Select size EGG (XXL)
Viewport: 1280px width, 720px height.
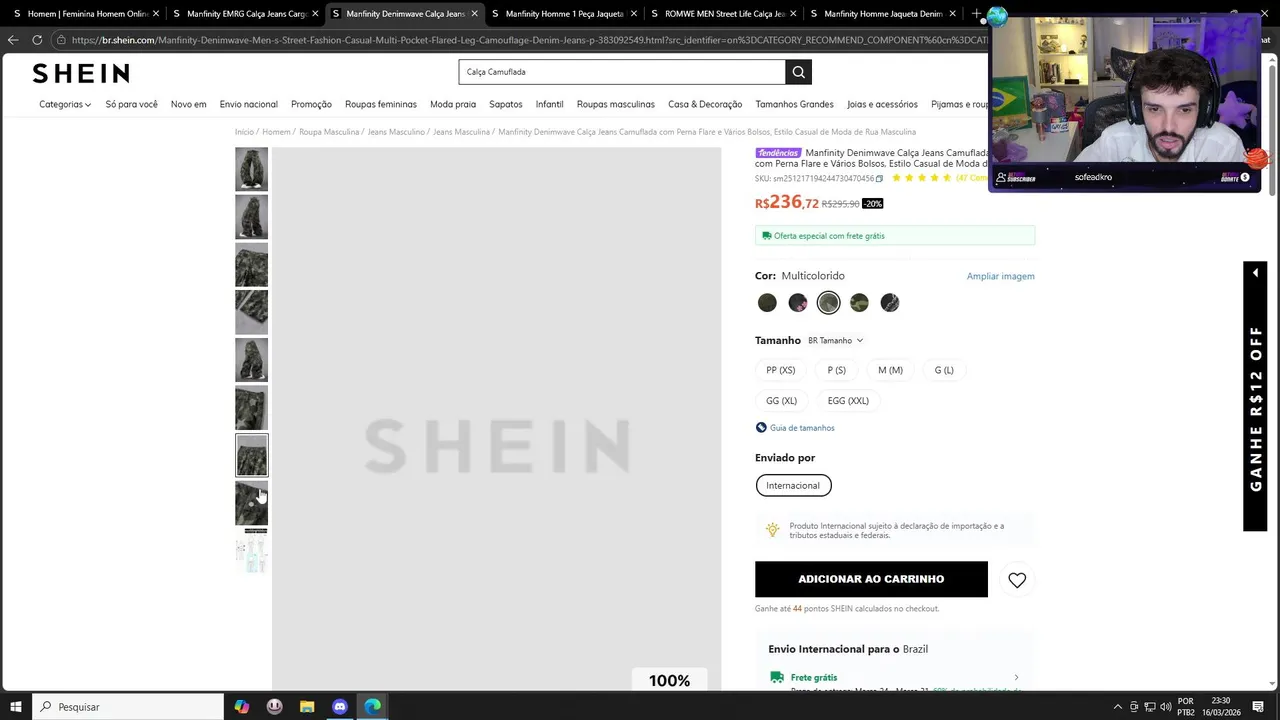pos(848,401)
